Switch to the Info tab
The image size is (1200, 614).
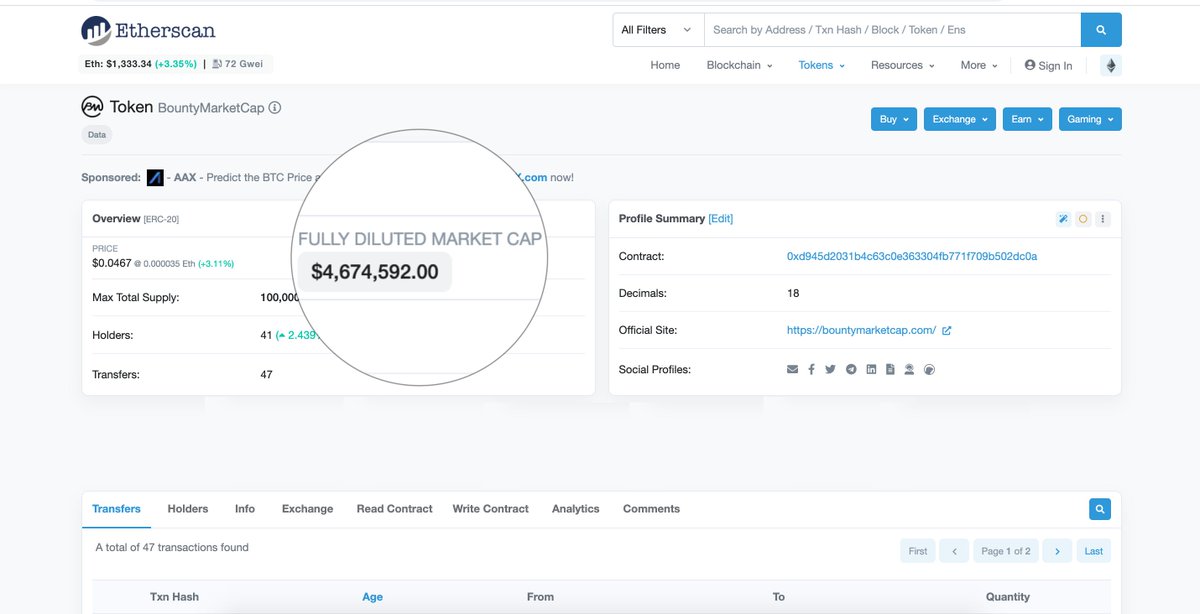[x=245, y=509]
